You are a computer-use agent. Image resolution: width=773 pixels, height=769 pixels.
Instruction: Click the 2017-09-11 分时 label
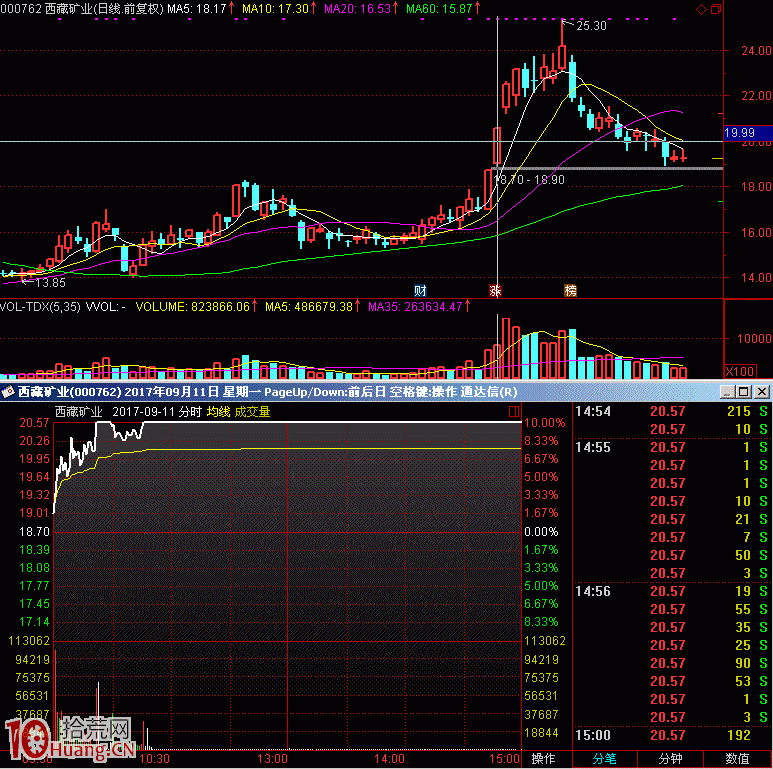pos(157,412)
